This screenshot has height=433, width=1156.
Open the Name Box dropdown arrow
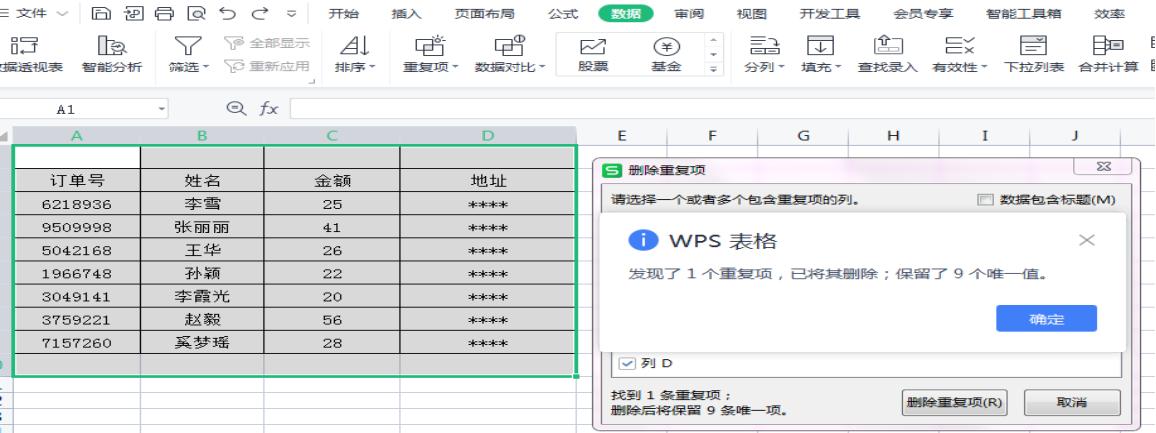pos(161,109)
